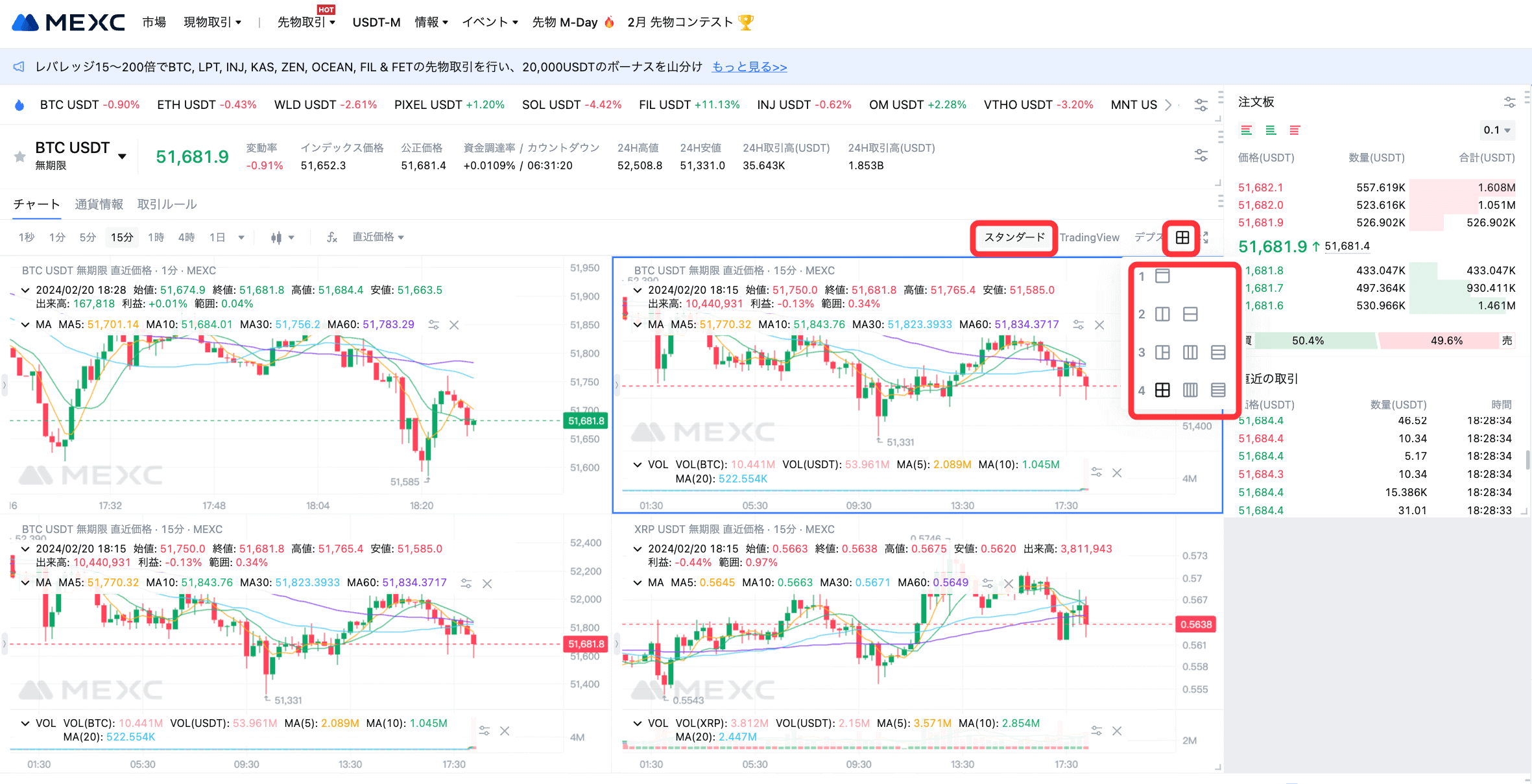Expand the 直近価格 price type dropdown
This screenshot has width=1532, height=784.
(x=378, y=237)
